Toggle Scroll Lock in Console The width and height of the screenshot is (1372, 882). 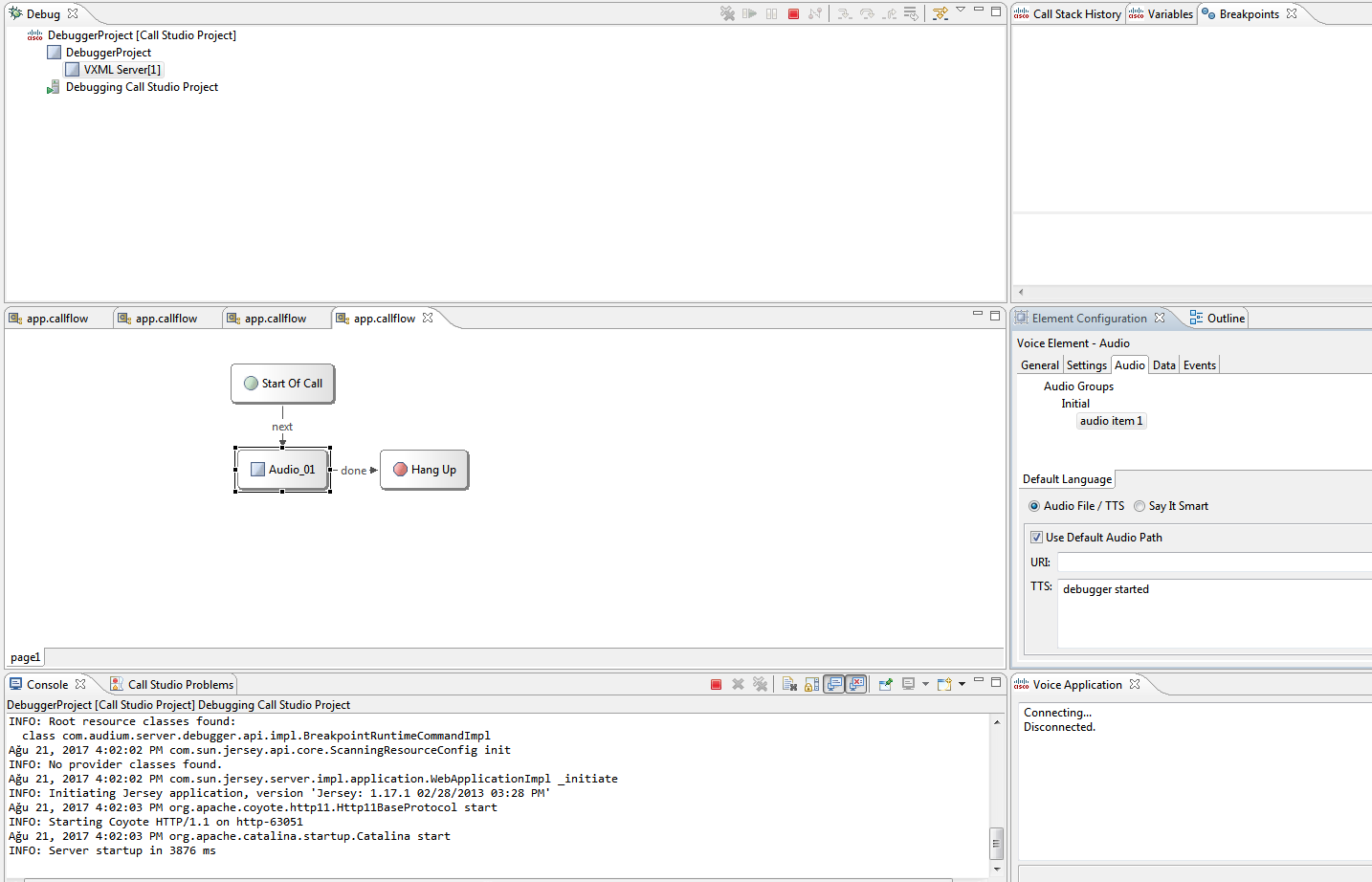pos(811,684)
